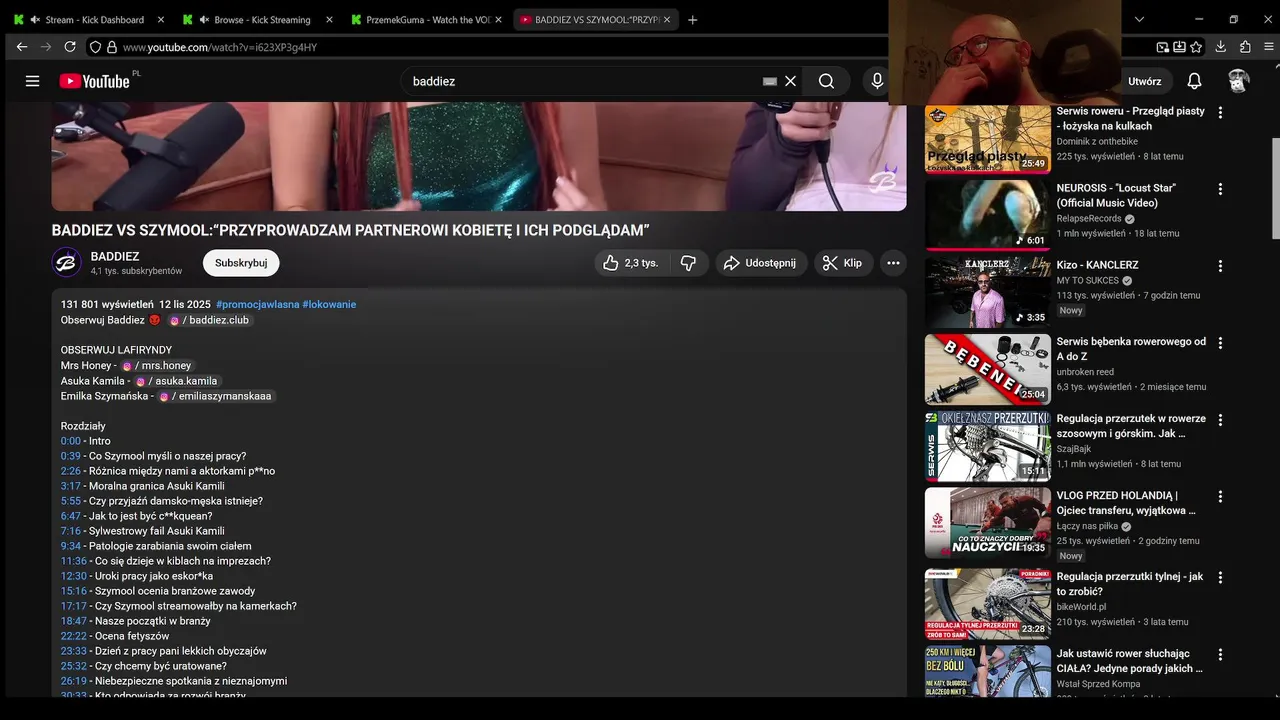Create a clip with Klip button

click(842, 263)
